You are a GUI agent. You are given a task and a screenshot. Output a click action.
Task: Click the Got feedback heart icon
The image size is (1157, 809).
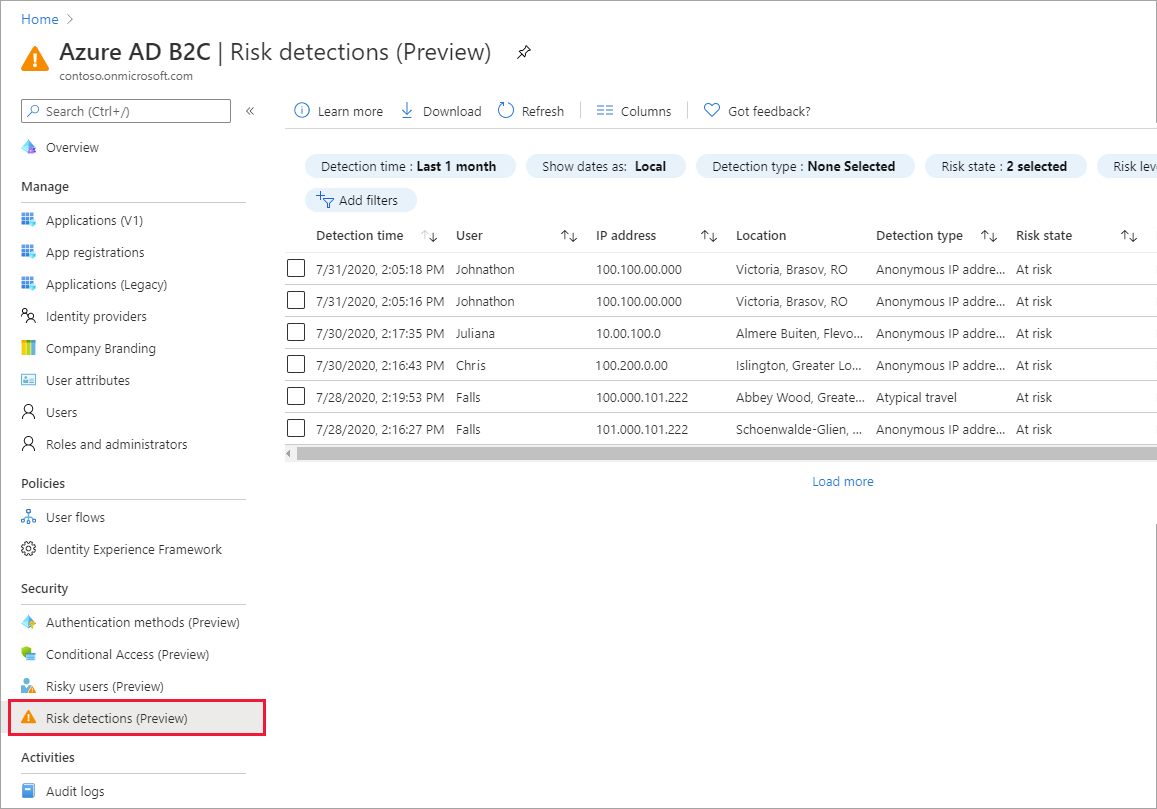712,111
